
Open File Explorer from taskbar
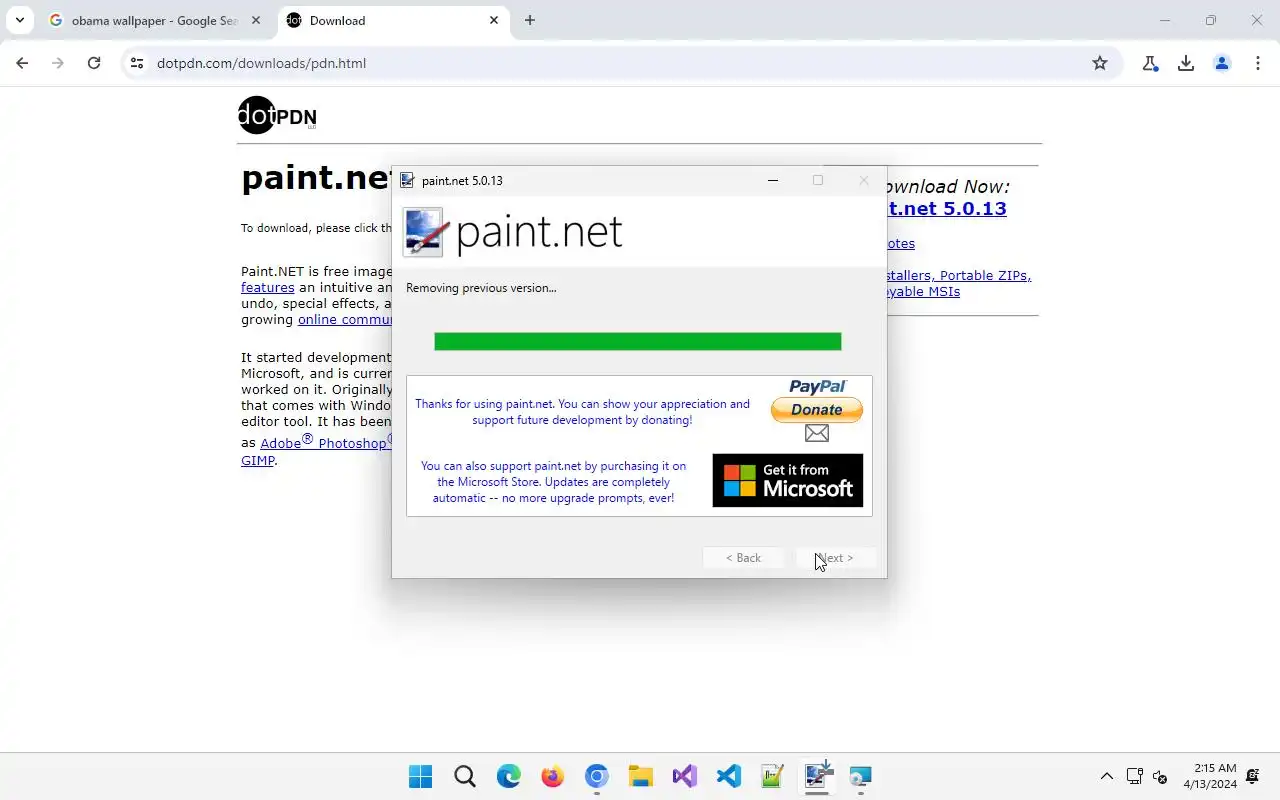tap(641, 776)
